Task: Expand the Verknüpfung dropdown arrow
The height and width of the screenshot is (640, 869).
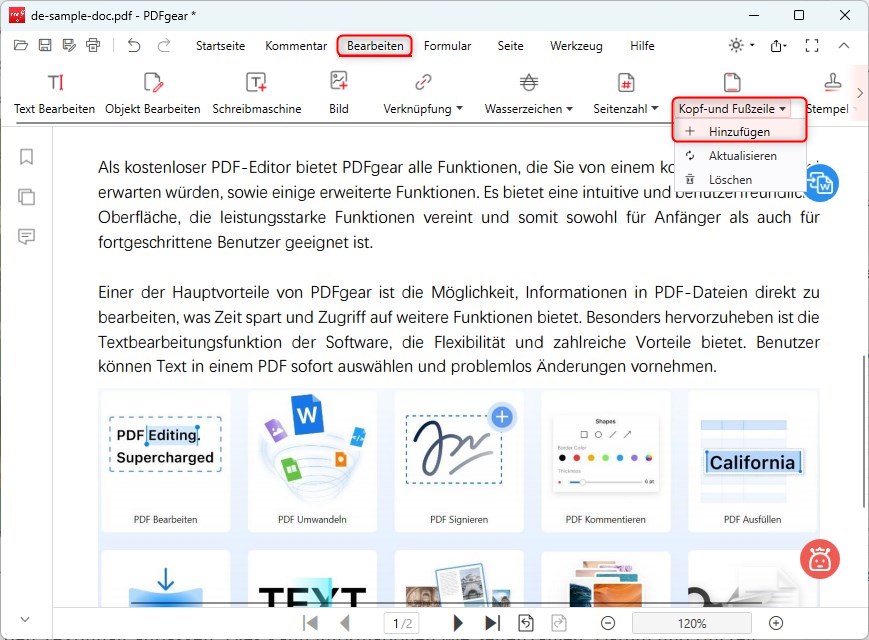Action: 459,109
